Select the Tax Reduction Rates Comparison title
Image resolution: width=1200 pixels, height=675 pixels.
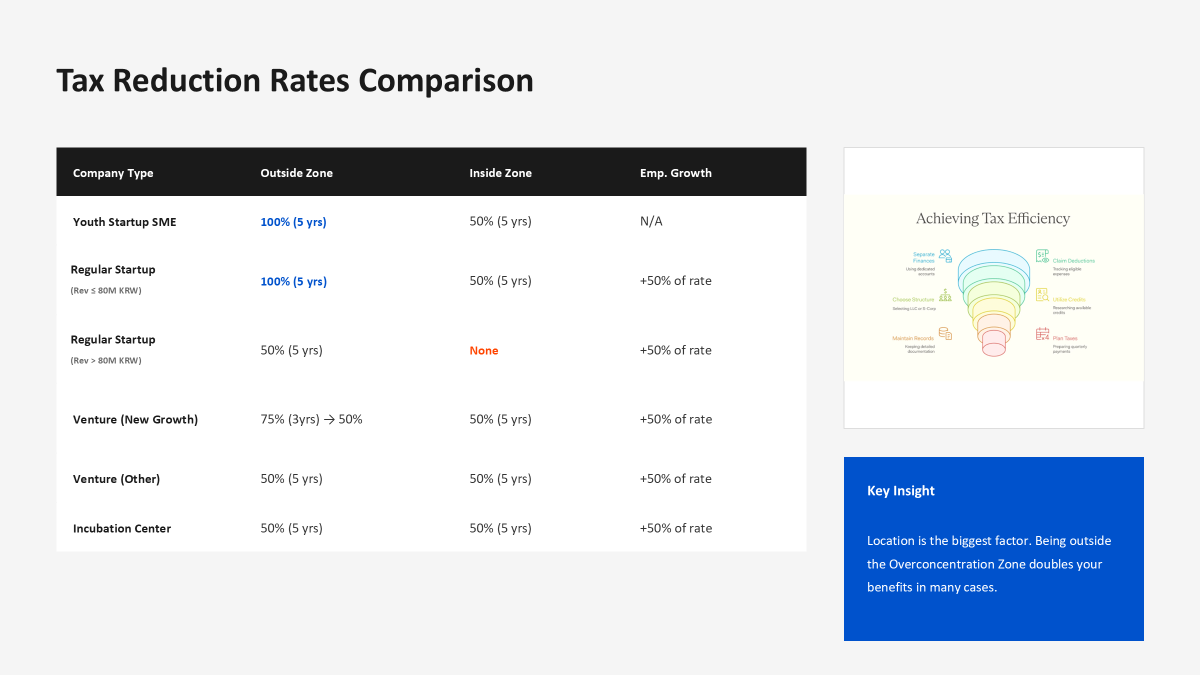(x=295, y=80)
